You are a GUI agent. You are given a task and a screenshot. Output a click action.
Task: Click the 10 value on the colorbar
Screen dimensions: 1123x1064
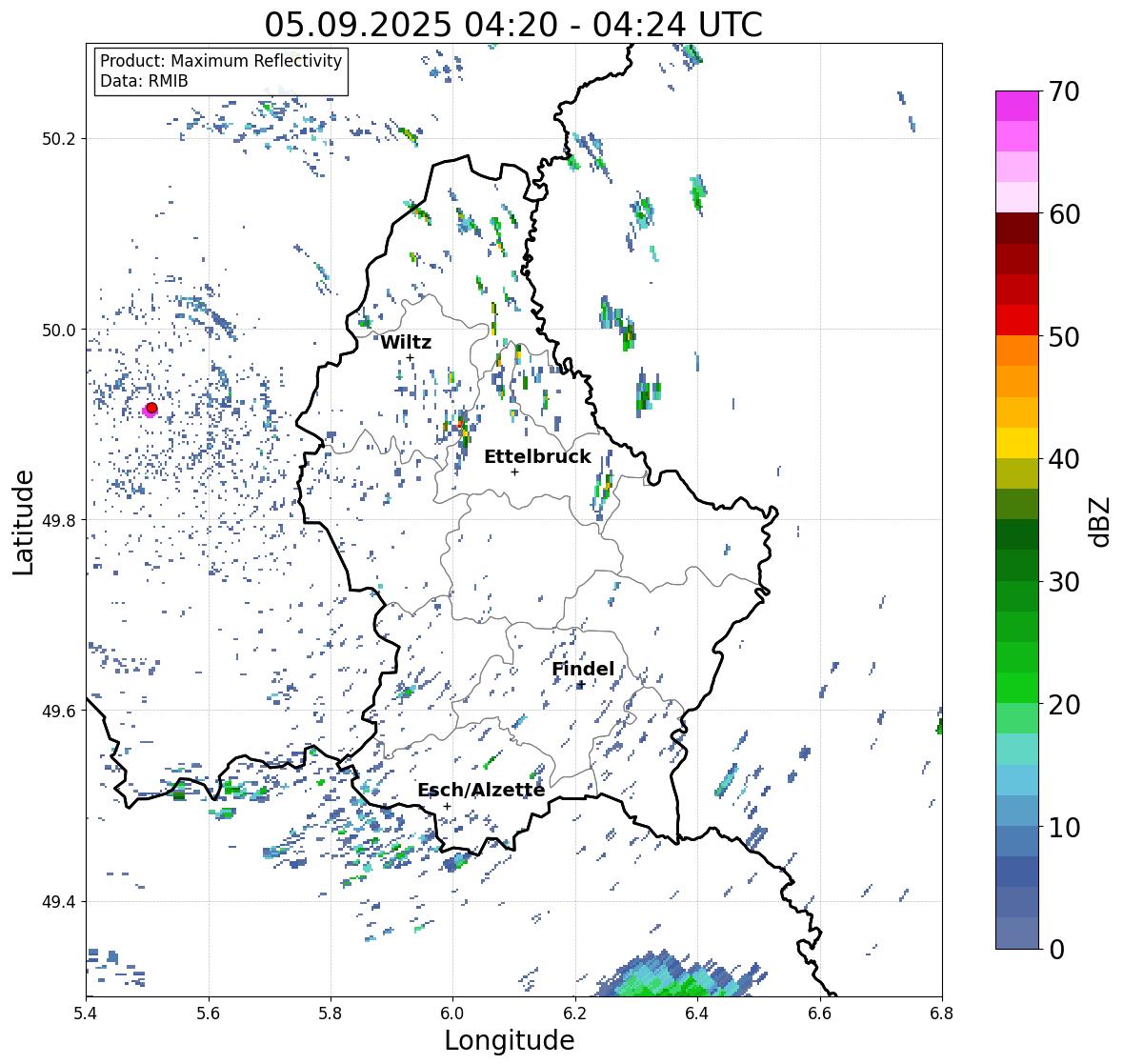point(1064,827)
